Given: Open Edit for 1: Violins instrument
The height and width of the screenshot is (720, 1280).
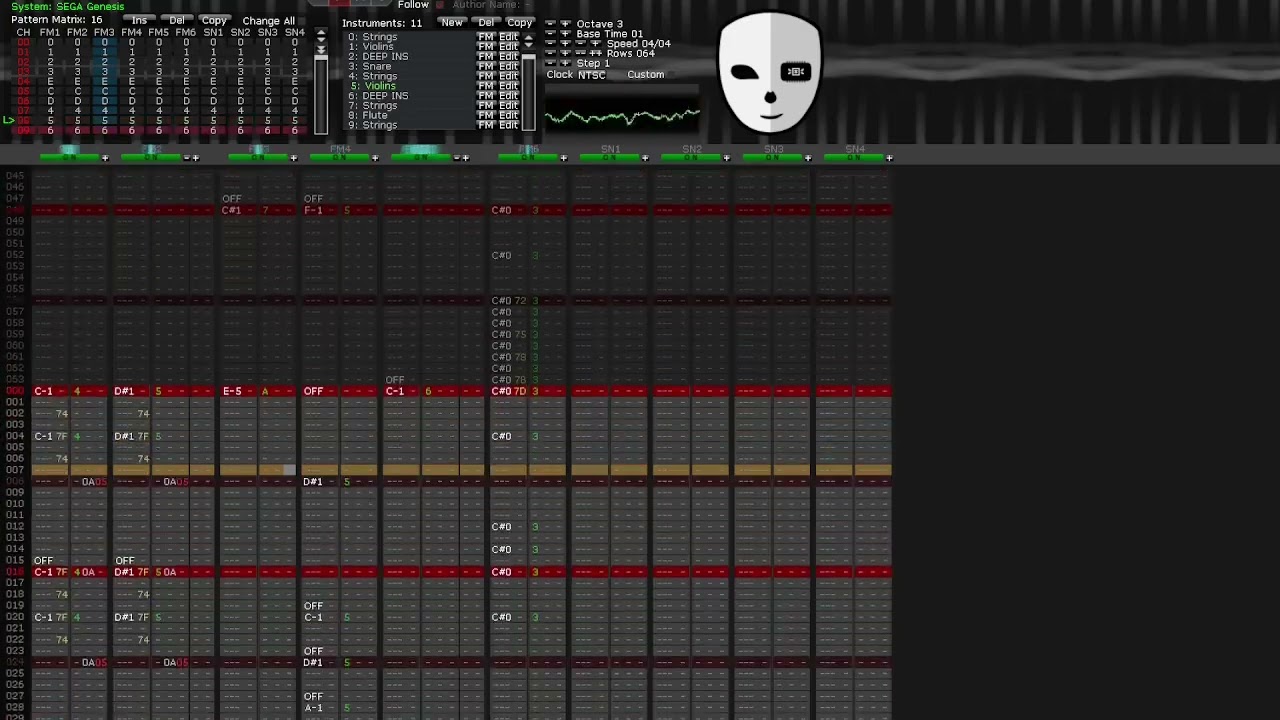Looking at the screenshot, I should pos(509,47).
